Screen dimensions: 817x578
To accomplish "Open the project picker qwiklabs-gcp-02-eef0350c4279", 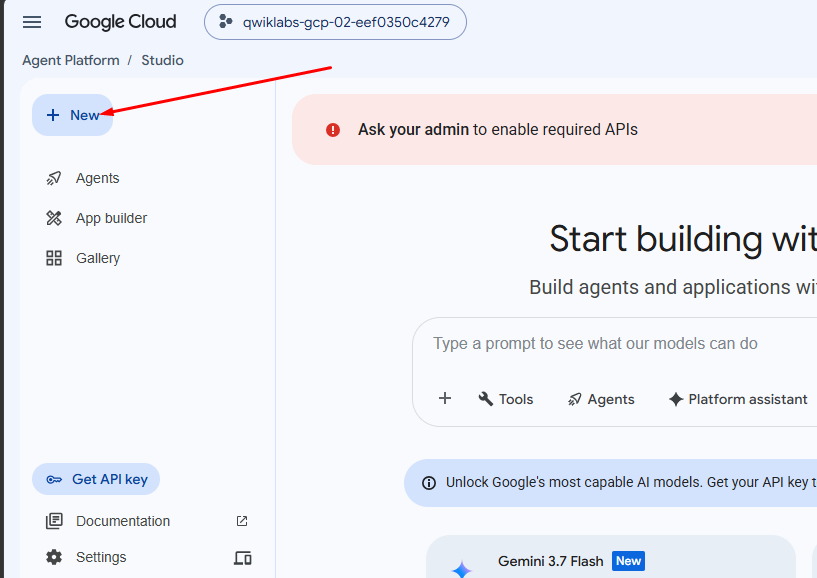I will (x=335, y=22).
